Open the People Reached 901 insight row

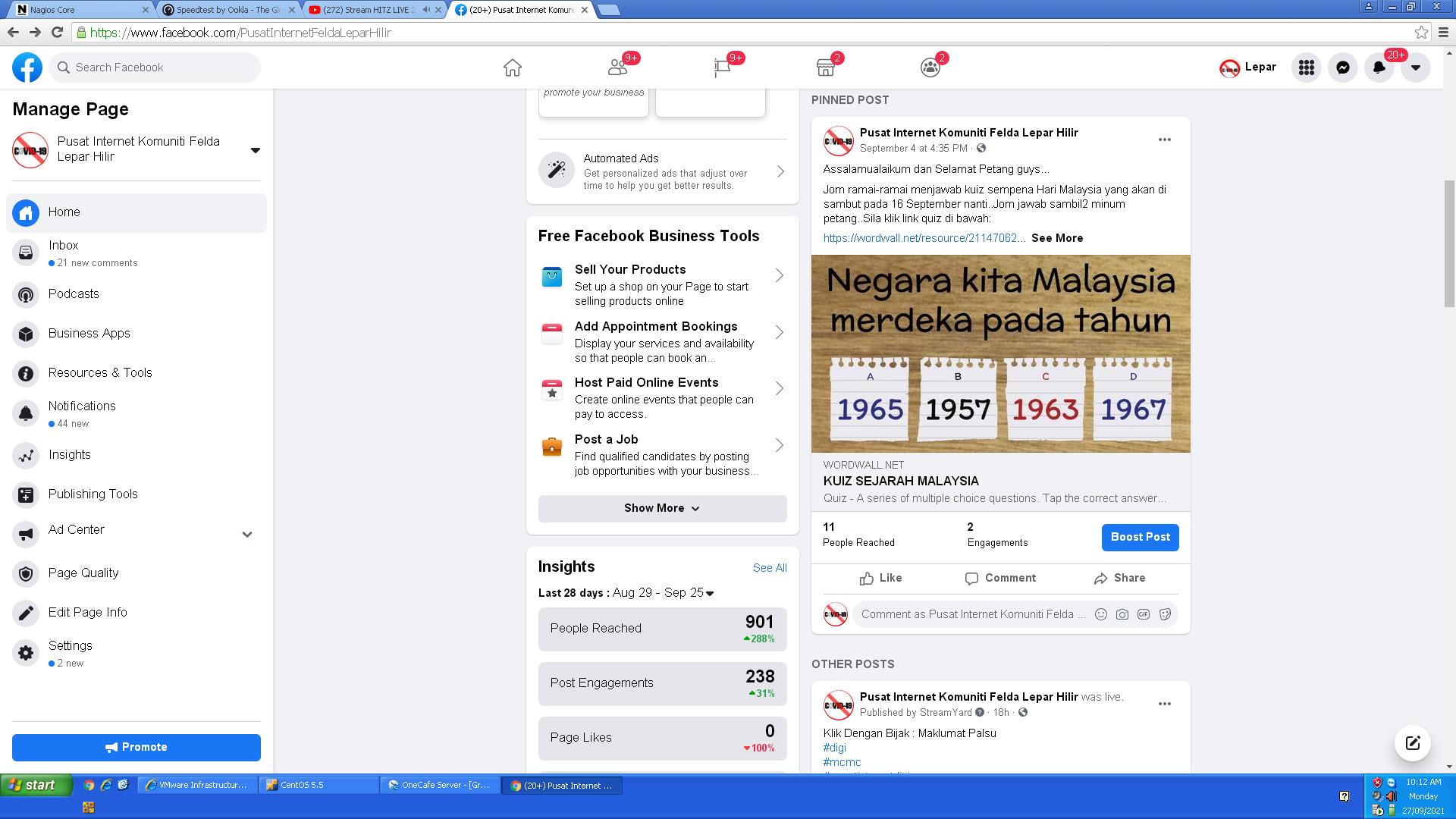click(663, 629)
